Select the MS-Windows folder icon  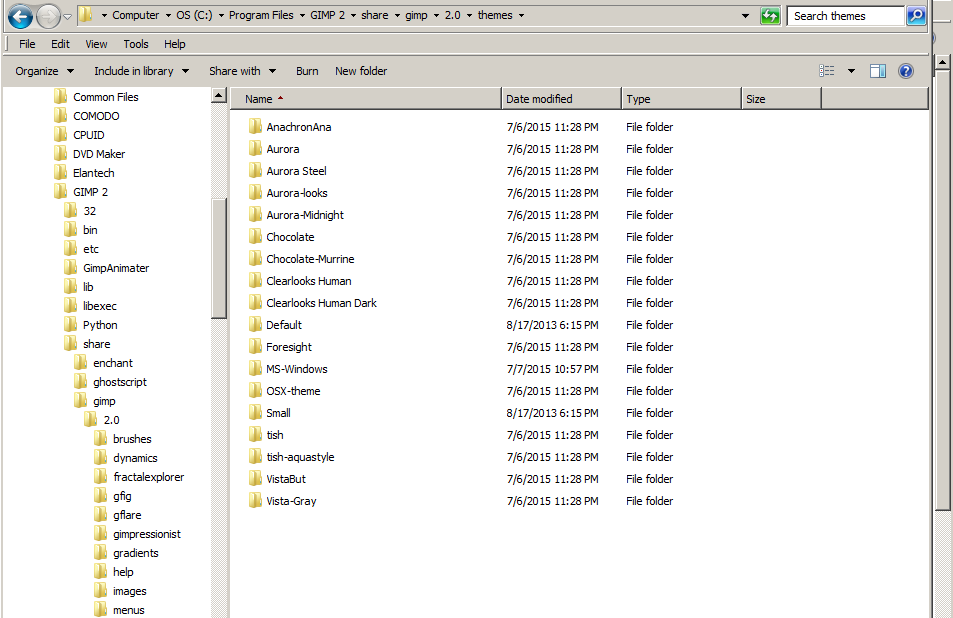pyautogui.click(x=255, y=368)
